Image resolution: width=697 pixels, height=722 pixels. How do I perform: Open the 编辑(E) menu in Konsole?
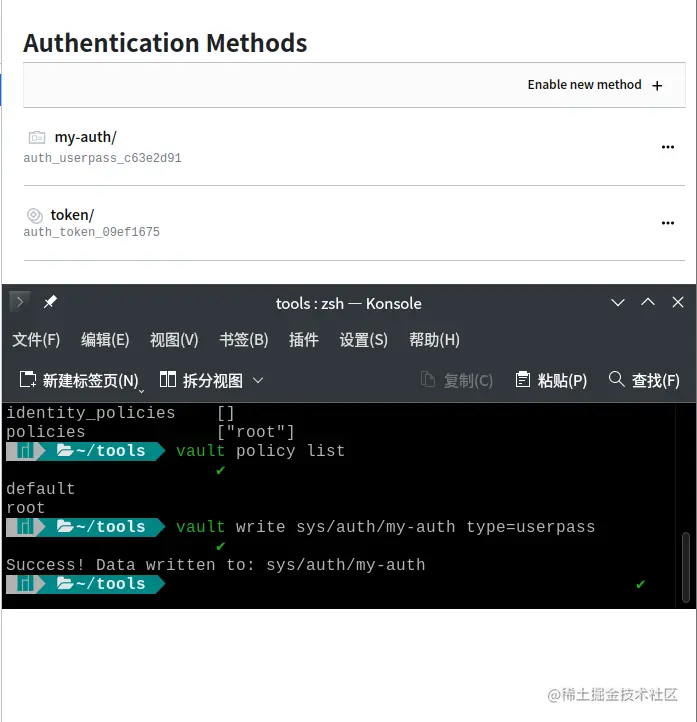(105, 340)
